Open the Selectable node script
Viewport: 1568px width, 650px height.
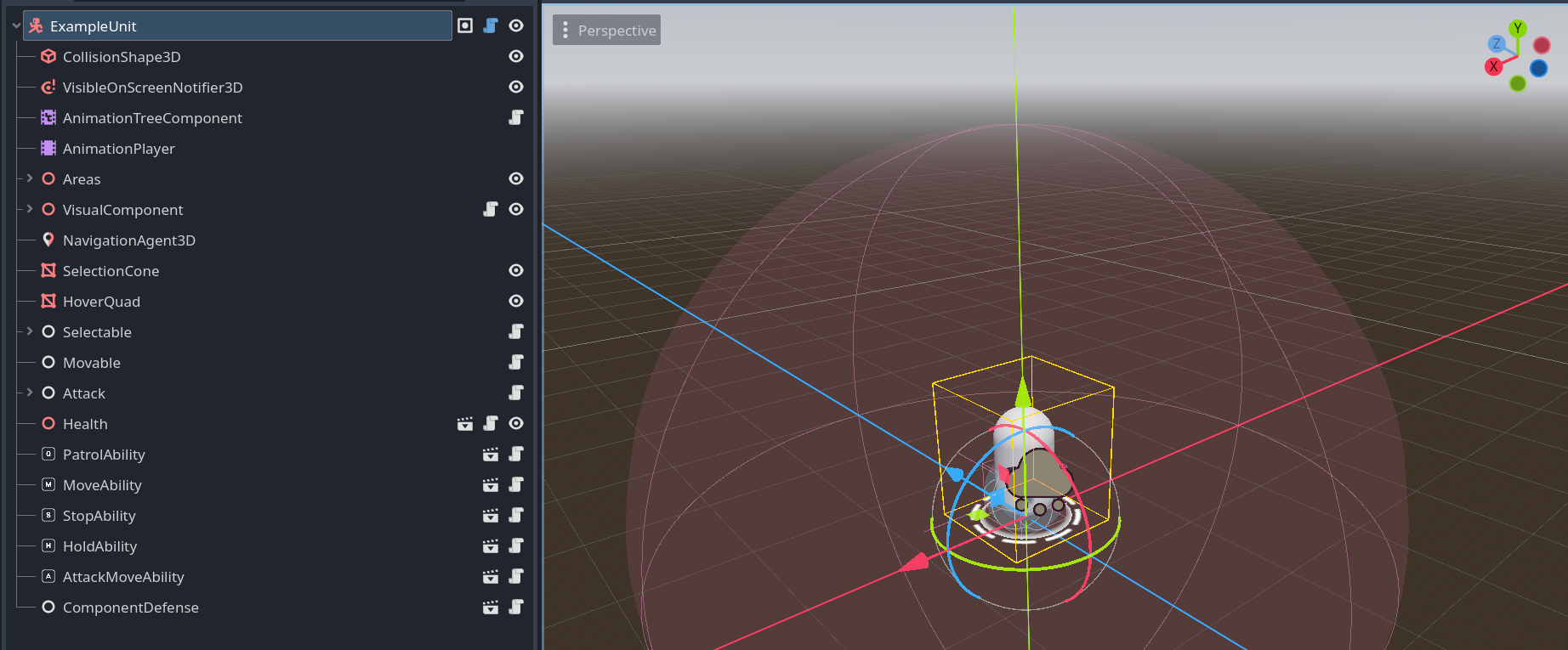click(516, 331)
